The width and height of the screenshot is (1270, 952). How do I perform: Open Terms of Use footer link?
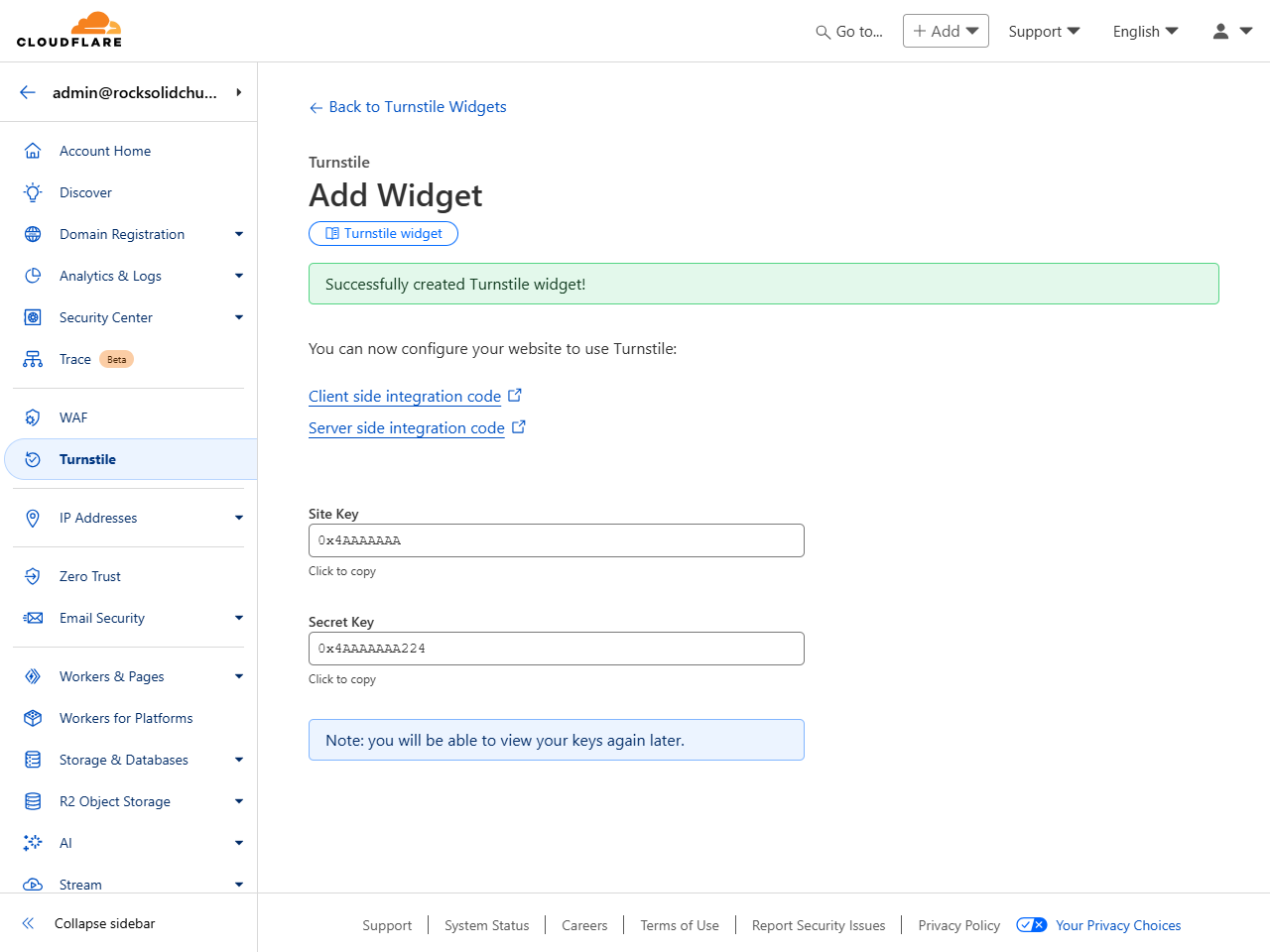680,925
